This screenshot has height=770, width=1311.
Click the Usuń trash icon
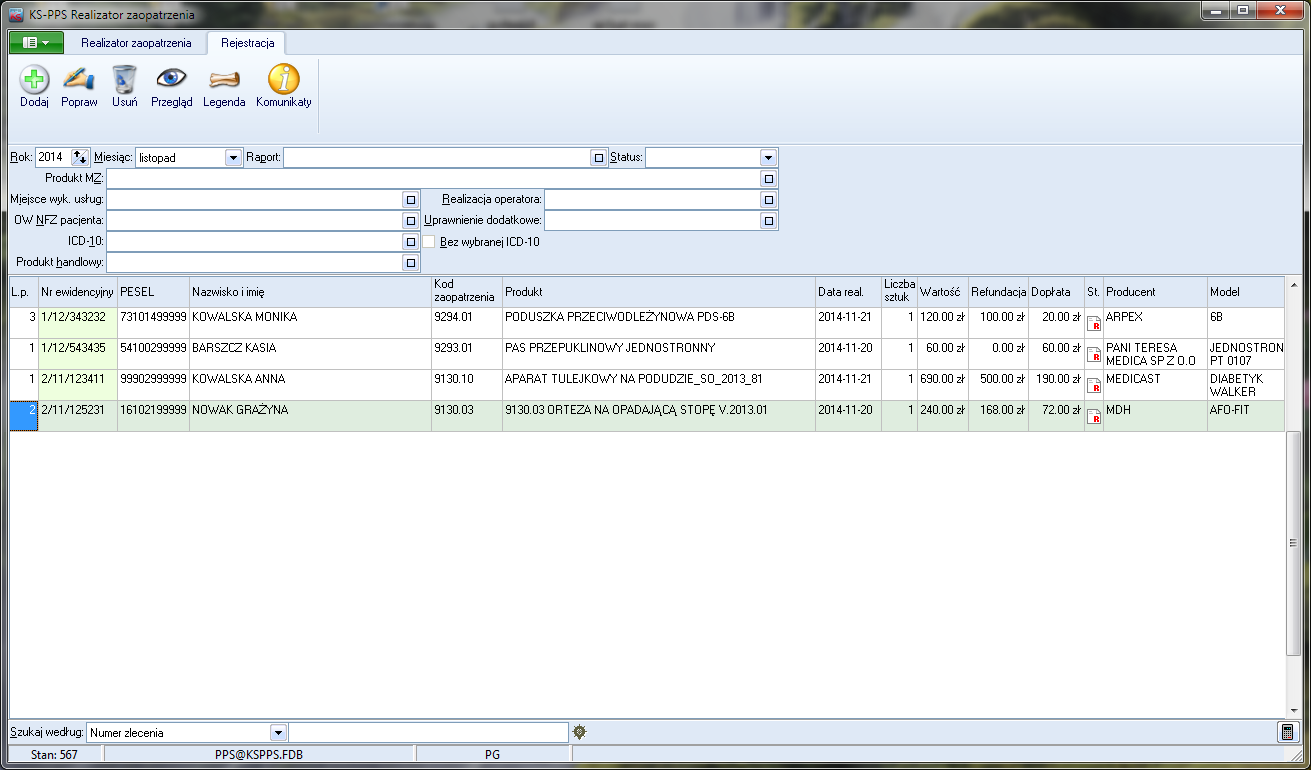pos(125,80)
